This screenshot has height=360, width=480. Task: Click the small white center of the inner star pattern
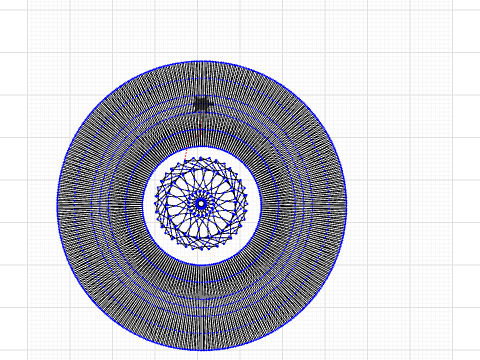pyautogui.click(x=201, y=203)
